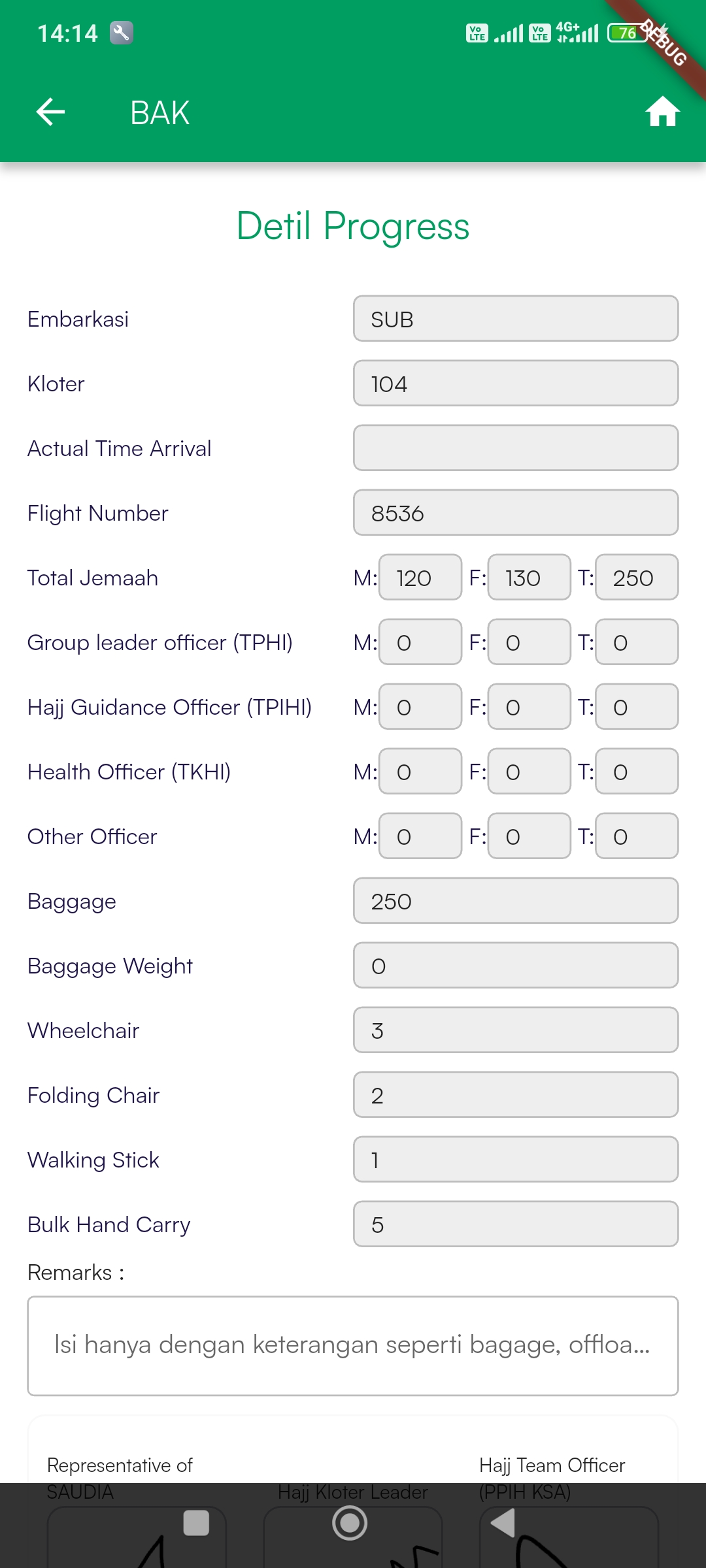This screenshot has width=706, height=1568.
Task: Tap the wrench icon in status bar
Action: tap(122, 33)
